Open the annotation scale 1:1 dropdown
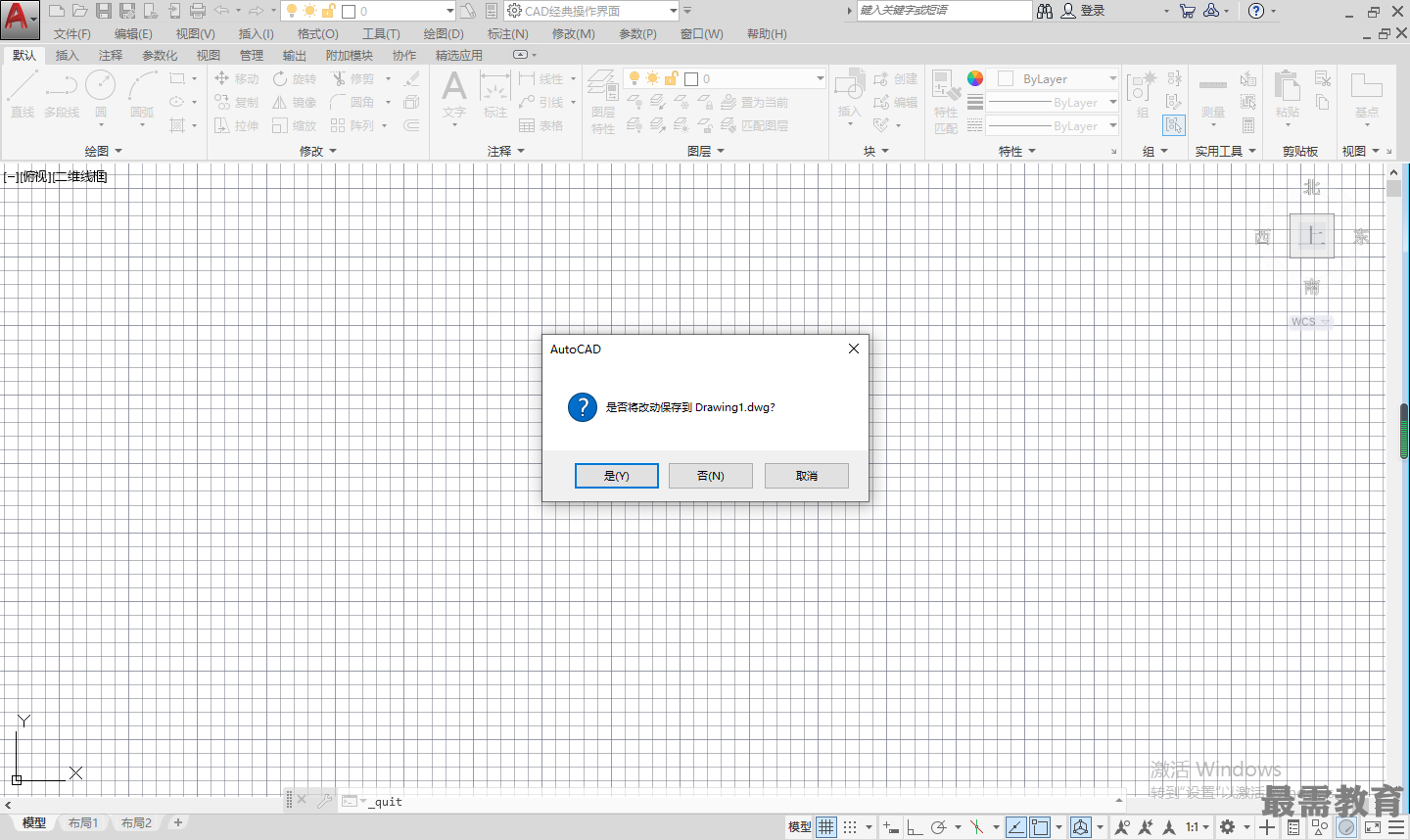Viewport: 1410px width, 840px height. point(1198,827)
